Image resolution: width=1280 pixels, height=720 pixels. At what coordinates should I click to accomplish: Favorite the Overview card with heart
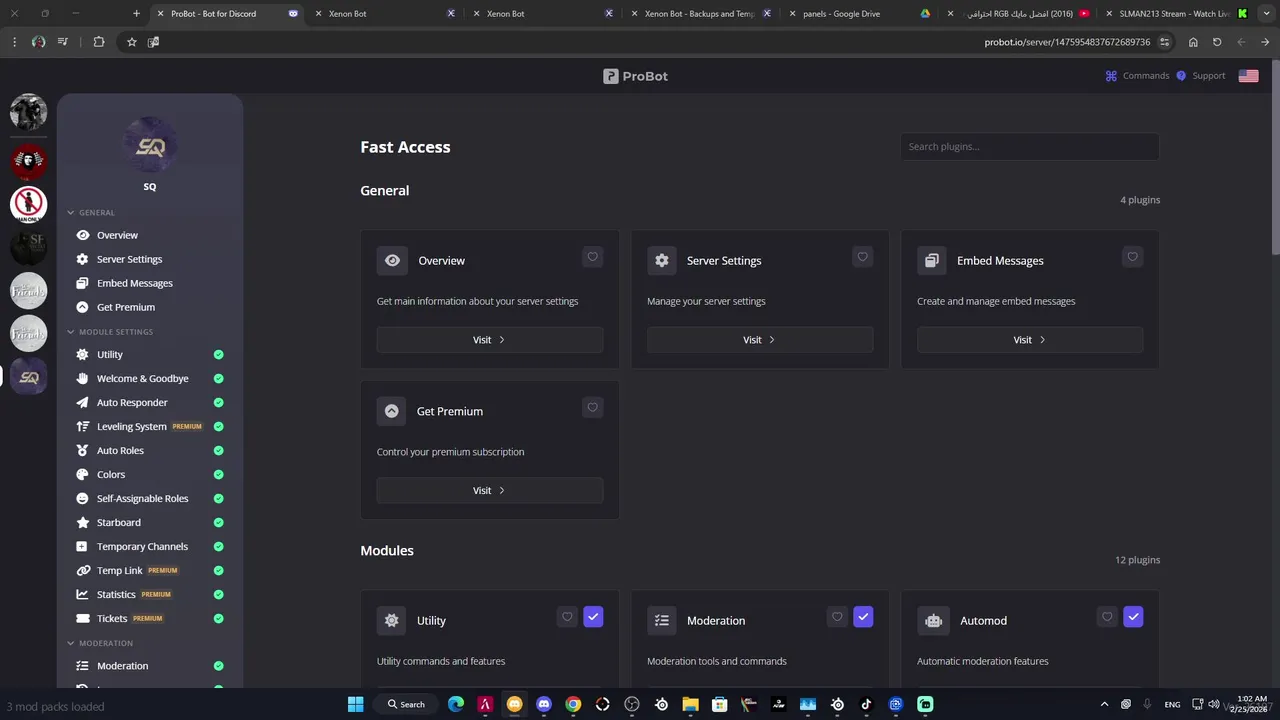point(592,257)
